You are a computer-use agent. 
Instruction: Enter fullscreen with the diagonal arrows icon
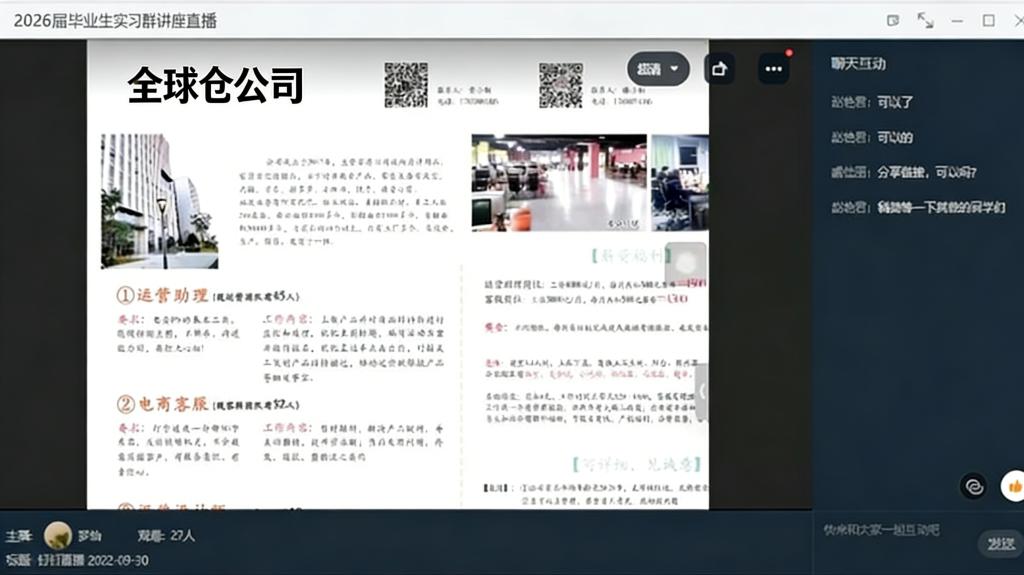coord(925,20)
